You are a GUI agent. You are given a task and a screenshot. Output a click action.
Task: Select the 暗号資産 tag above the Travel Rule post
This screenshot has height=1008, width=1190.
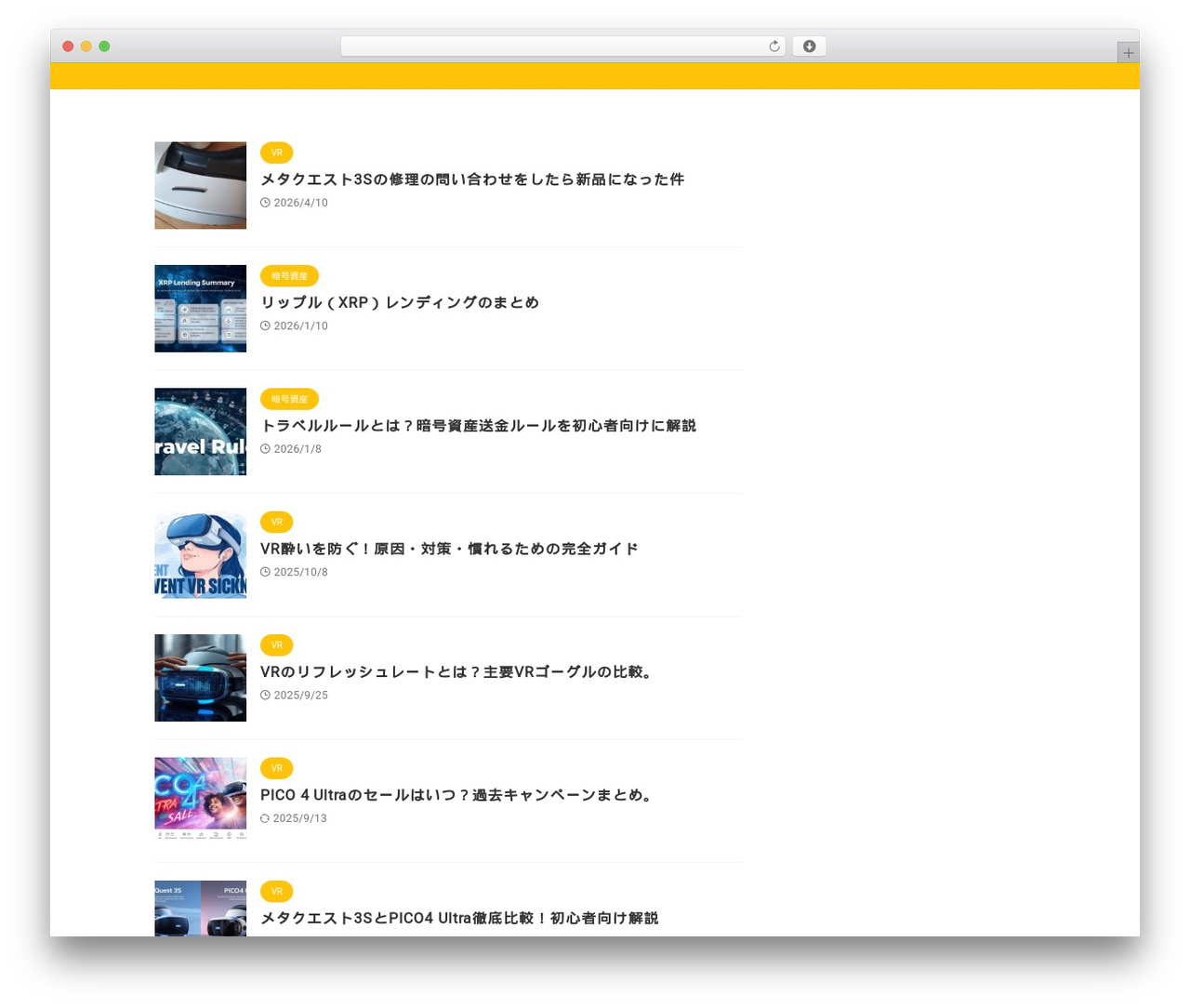(289, 399)
